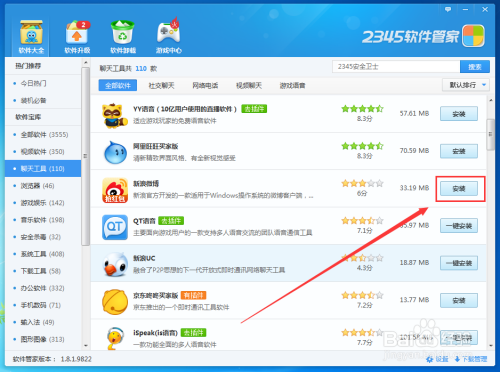Viewport: 500px width, 372px height.
Task: Click the sidebar scrollbar down arrow
Action: click(86, 346)
